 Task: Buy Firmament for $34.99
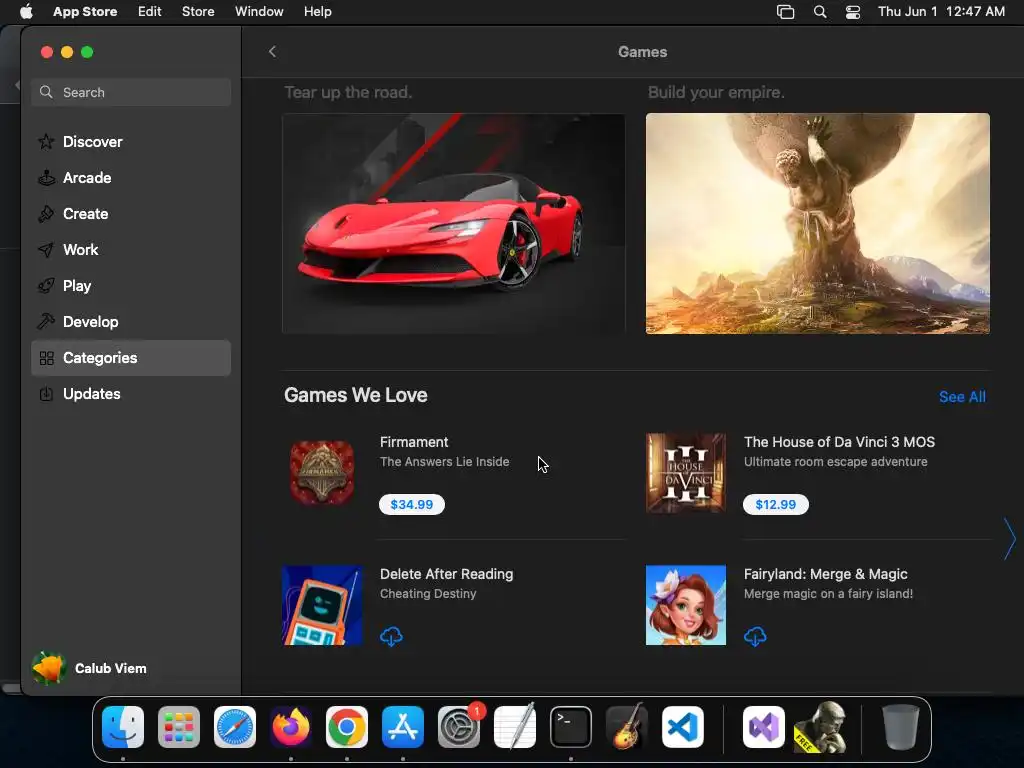click(x=411, y=504)
